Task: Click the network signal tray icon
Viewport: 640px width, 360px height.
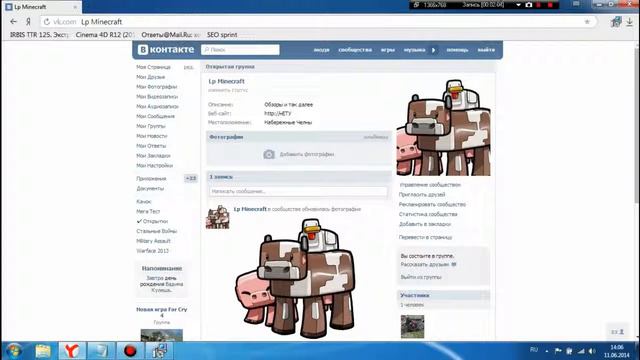Action: (x=581, y=351)
